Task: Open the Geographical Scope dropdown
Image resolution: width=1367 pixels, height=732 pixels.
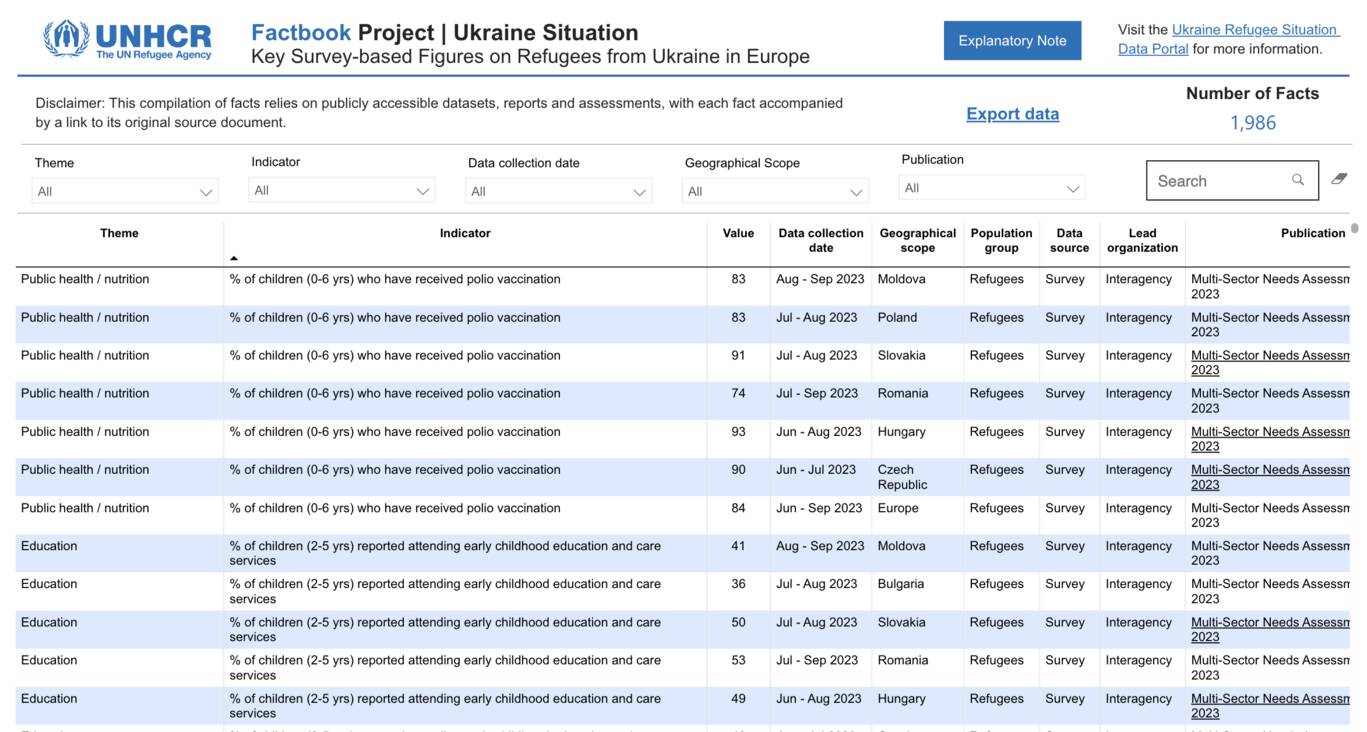Action: point(775,191)
